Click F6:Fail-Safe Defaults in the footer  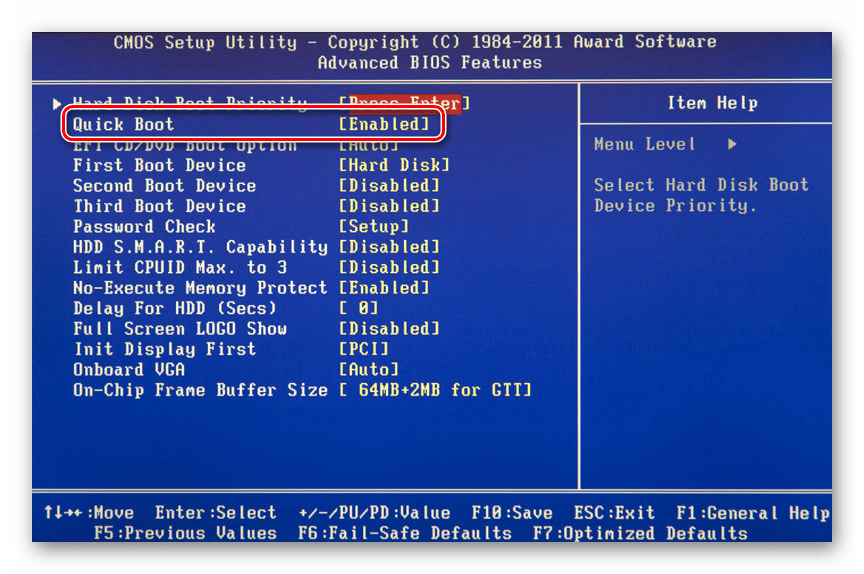point(404,534)
